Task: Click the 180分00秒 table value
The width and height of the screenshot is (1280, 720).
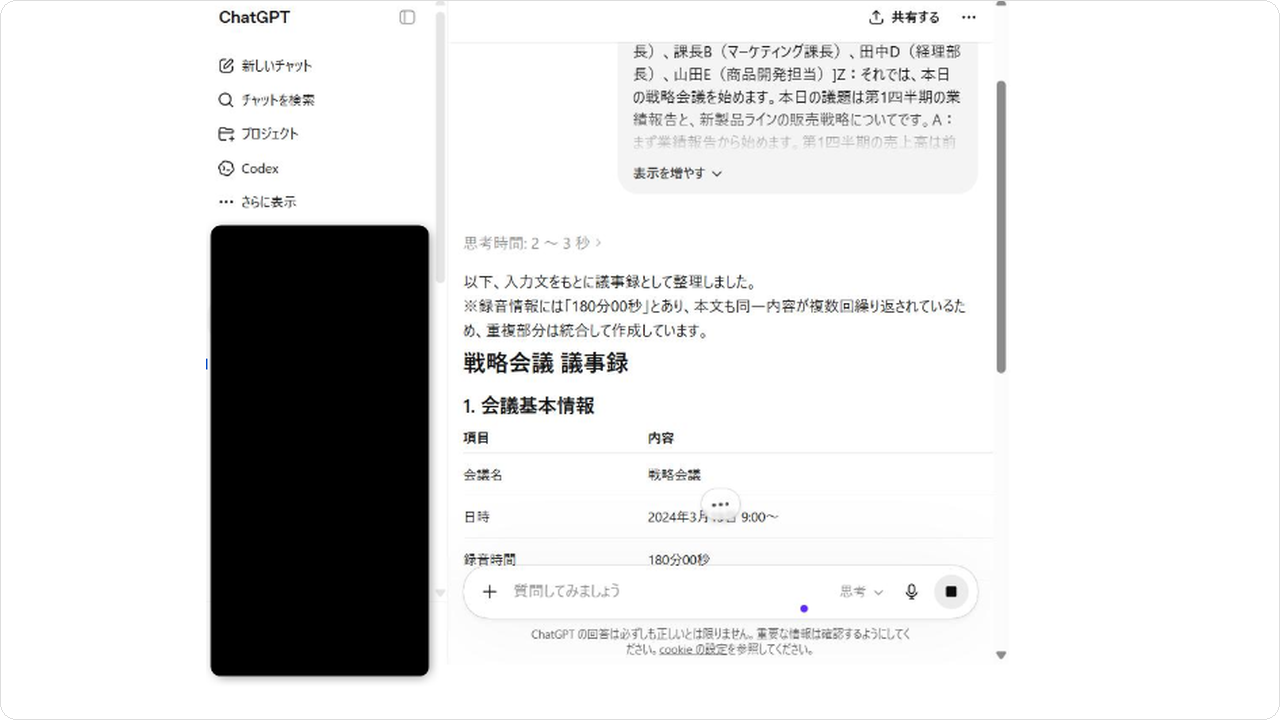Action: click(679, 560)
